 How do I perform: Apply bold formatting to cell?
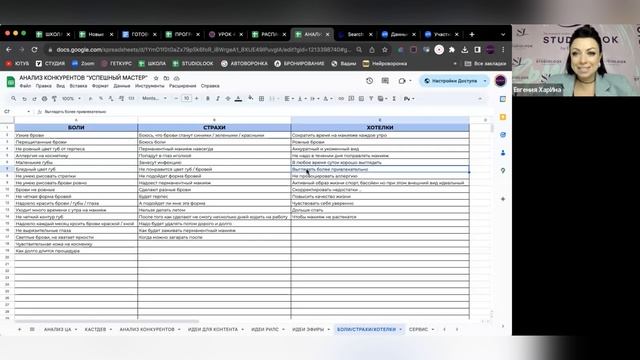pos(207,98)
